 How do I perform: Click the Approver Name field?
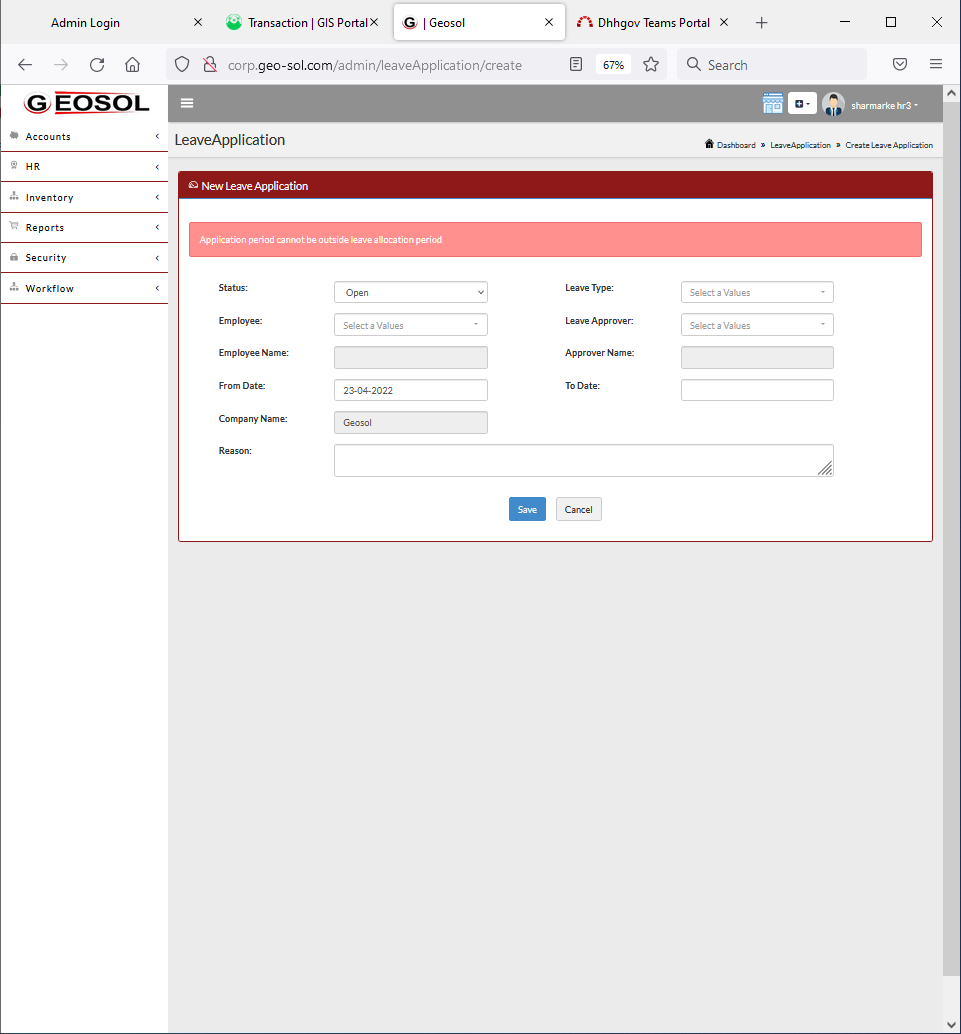757,357
